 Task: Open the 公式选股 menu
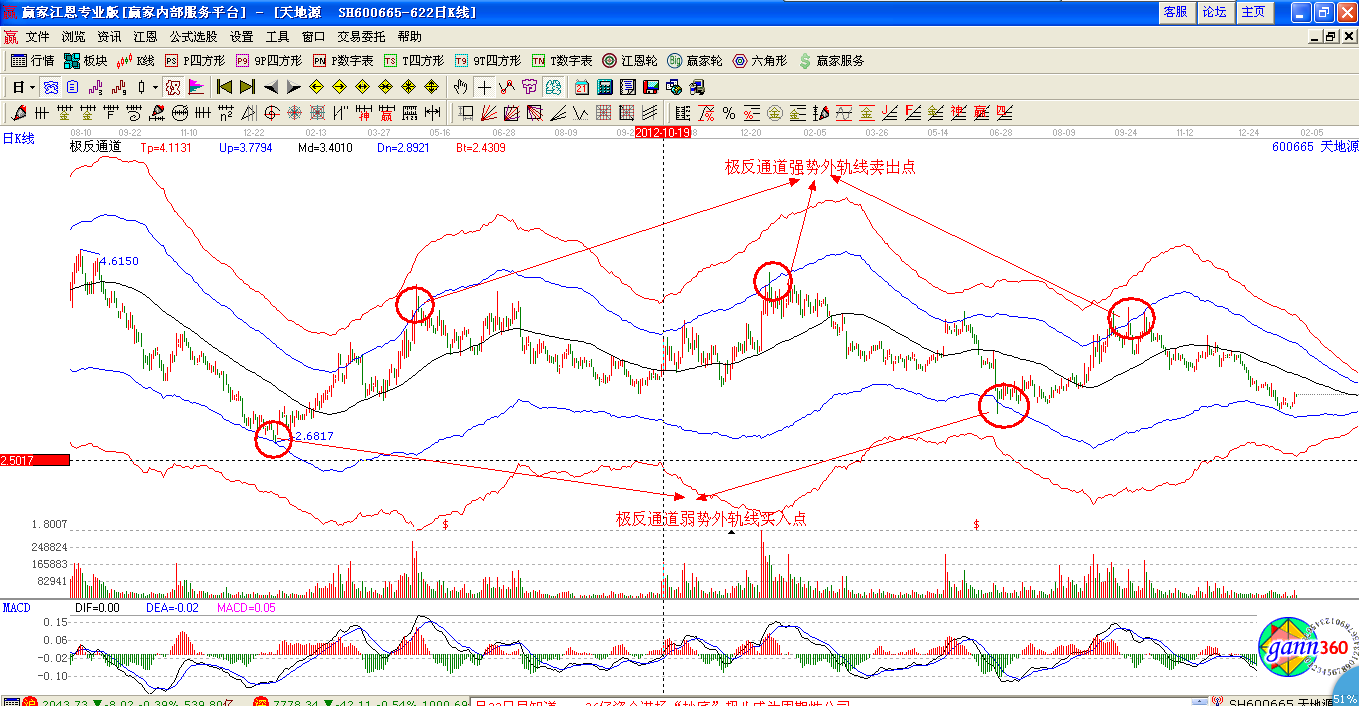click(192, 37)
